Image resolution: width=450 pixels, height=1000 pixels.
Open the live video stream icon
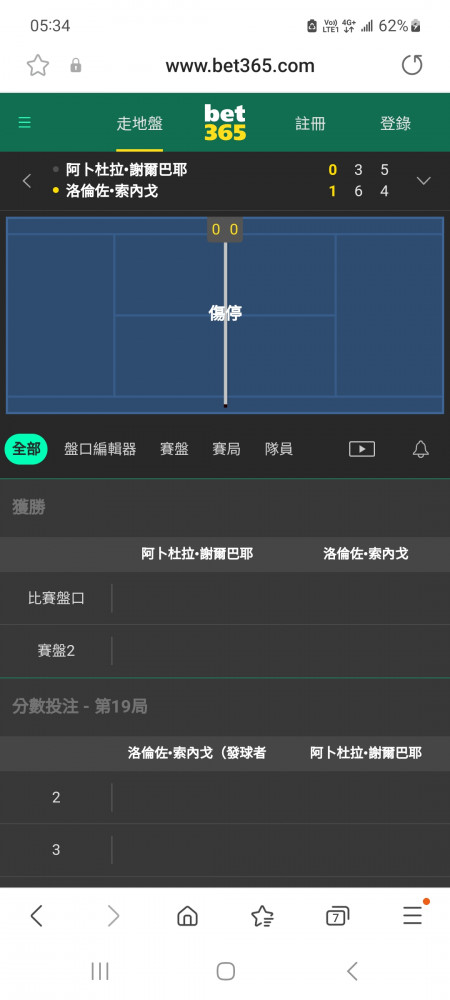[361, 449]
